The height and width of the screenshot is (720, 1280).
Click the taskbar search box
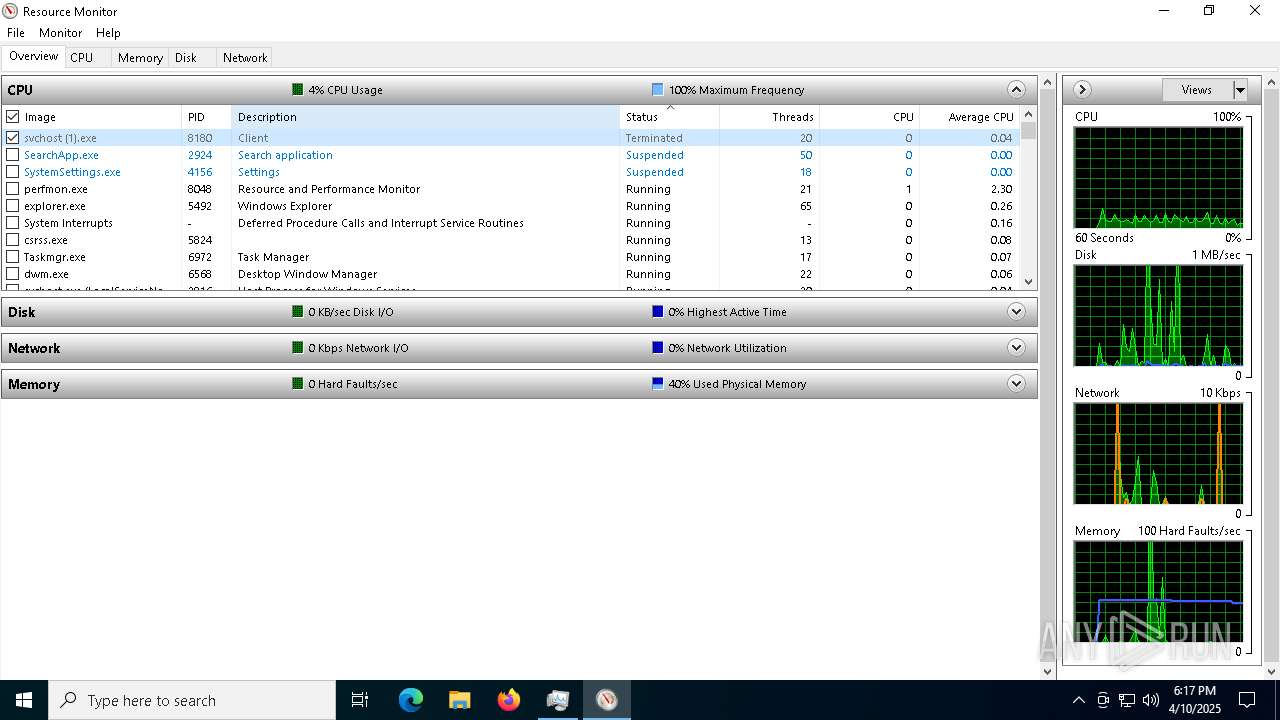pyautogui.click(x=192, y=700)
